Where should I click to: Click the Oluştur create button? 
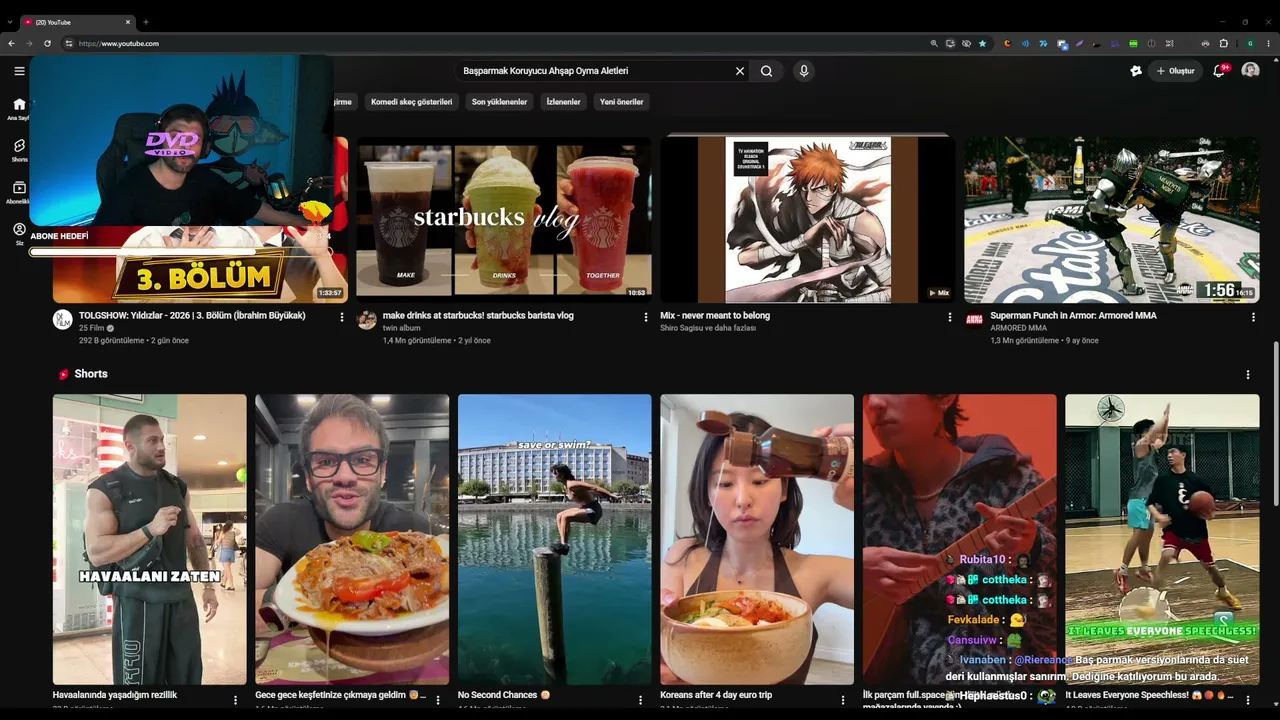(x=1175, y=71)
